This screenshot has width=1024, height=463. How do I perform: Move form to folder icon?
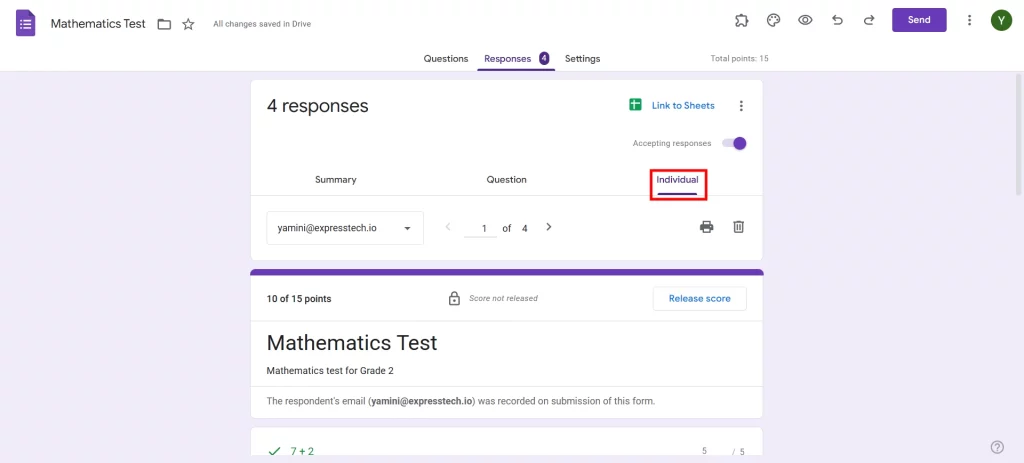pyautogui.click(x=165, y=24)
